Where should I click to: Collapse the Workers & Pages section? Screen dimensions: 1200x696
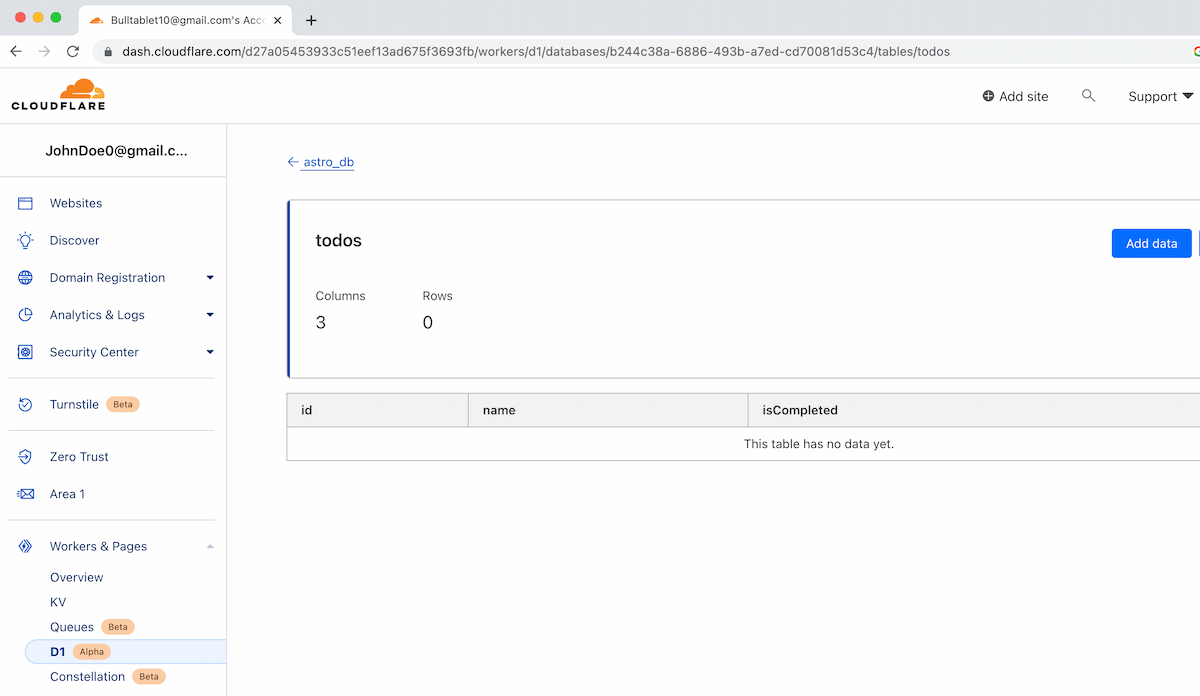click(210, 546)
